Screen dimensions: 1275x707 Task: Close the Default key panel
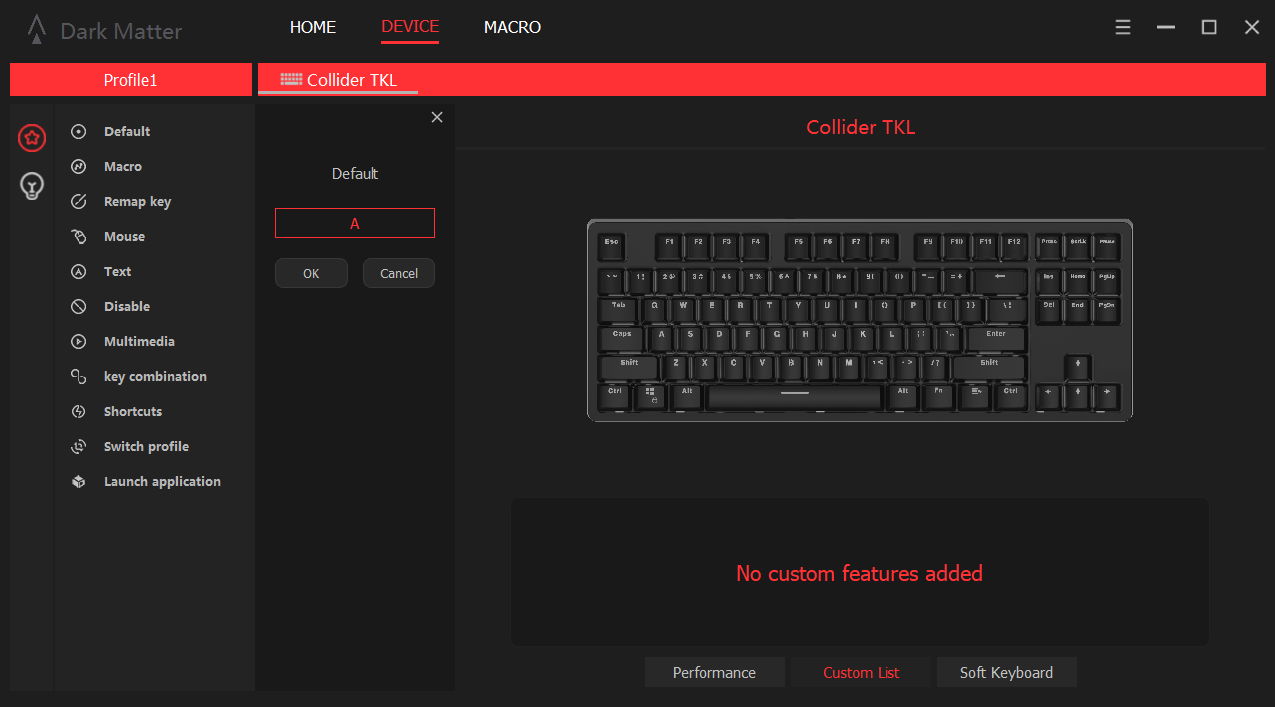tap(437, 117)
